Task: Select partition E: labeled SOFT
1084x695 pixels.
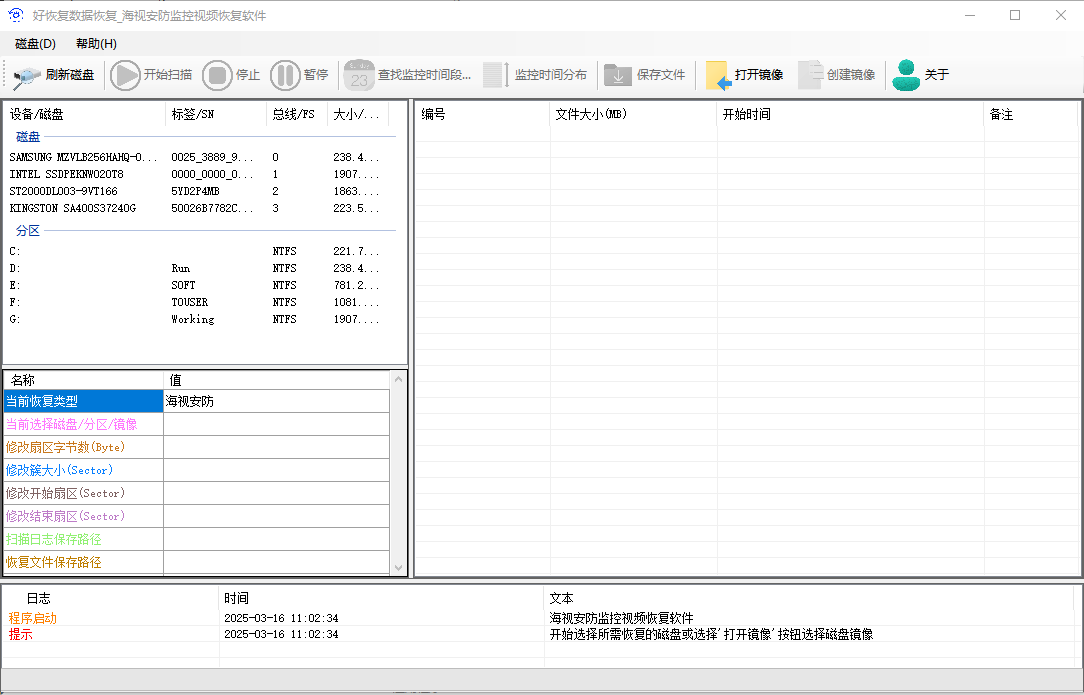Action: point(200,285)
